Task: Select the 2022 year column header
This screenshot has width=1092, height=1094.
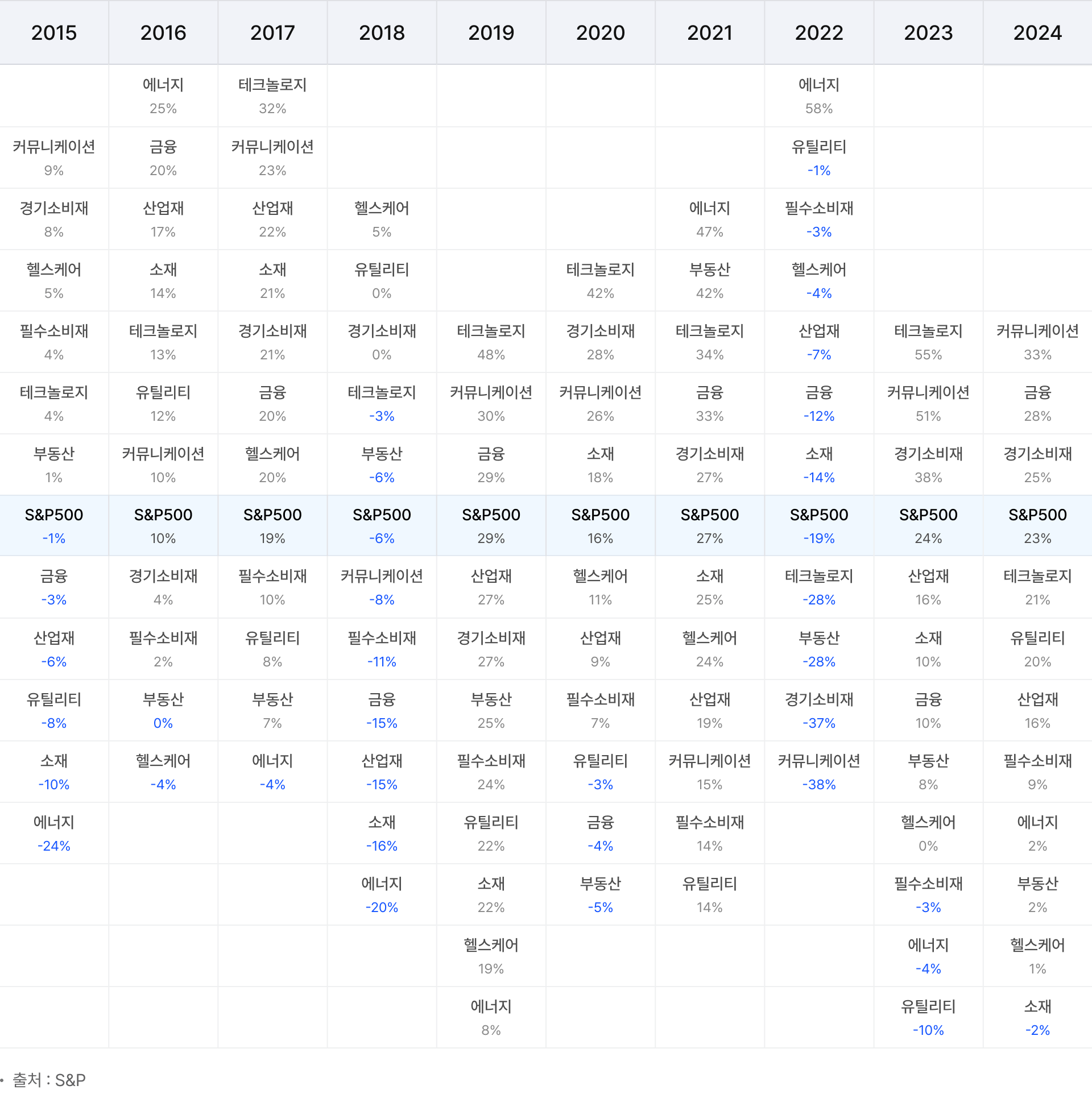Action: (x=818, y=32)
